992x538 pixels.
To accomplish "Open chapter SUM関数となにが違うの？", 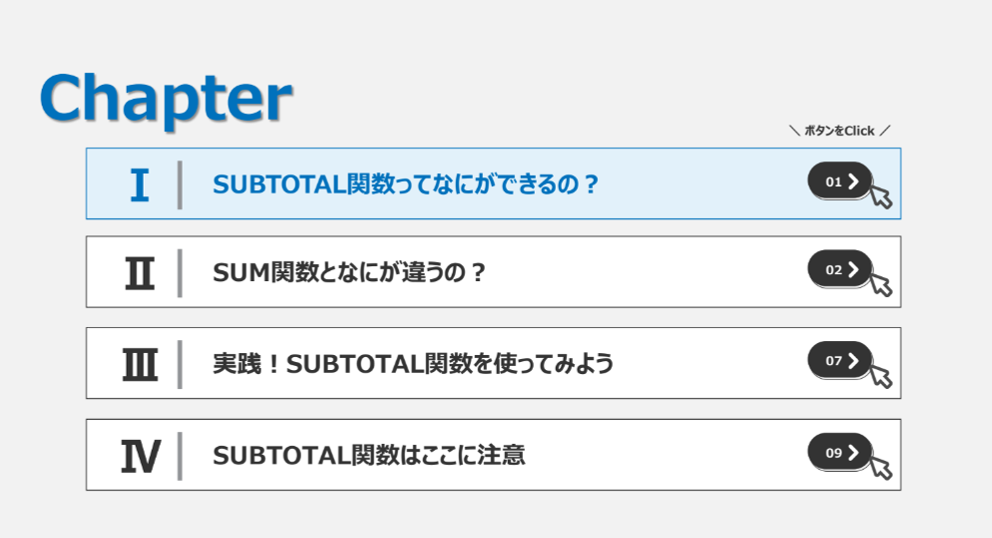I will pyautogui.click(x=349, y=273).
